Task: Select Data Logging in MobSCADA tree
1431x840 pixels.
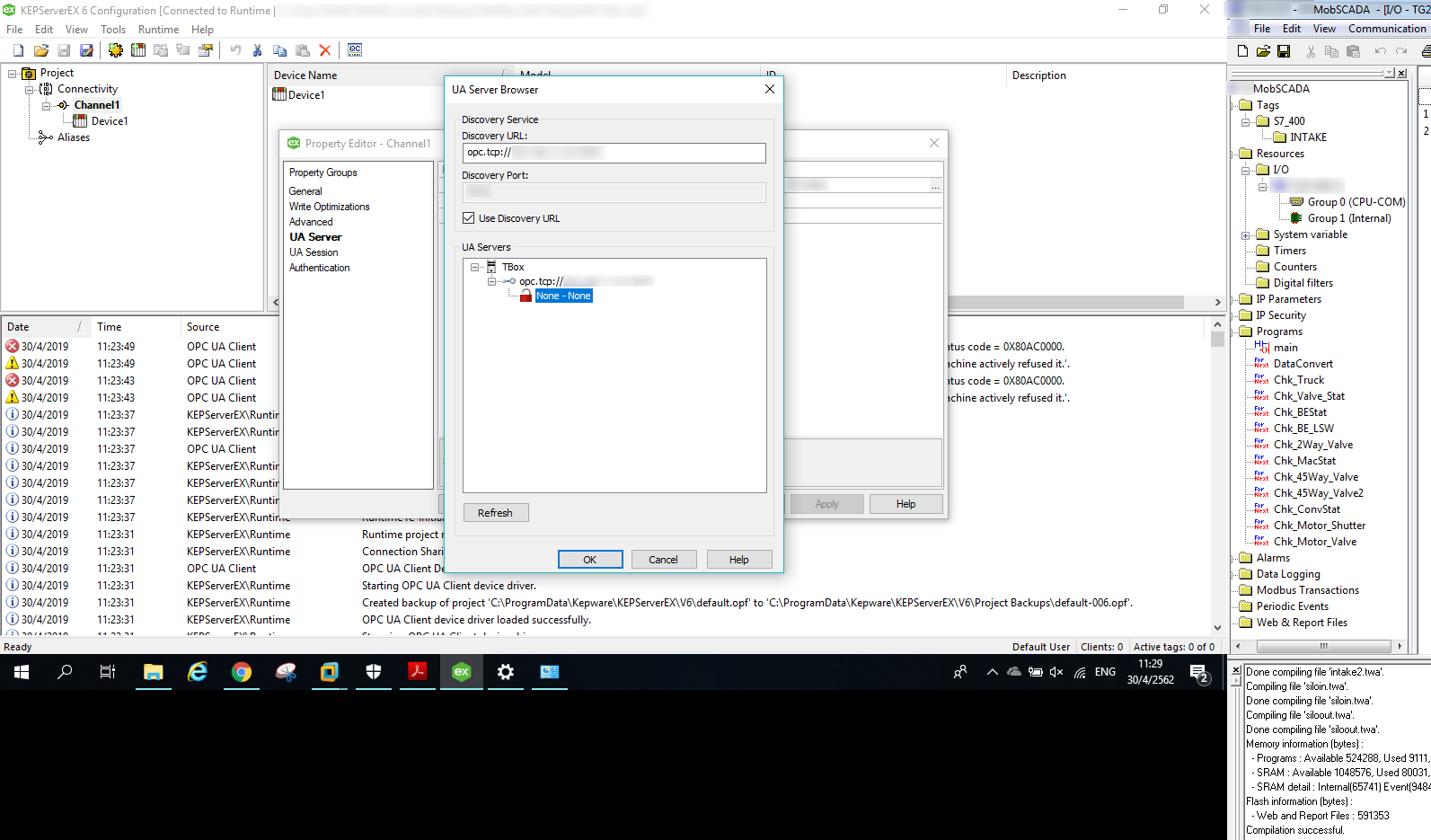Action: pyautogui.click(x=1288, y=574)
